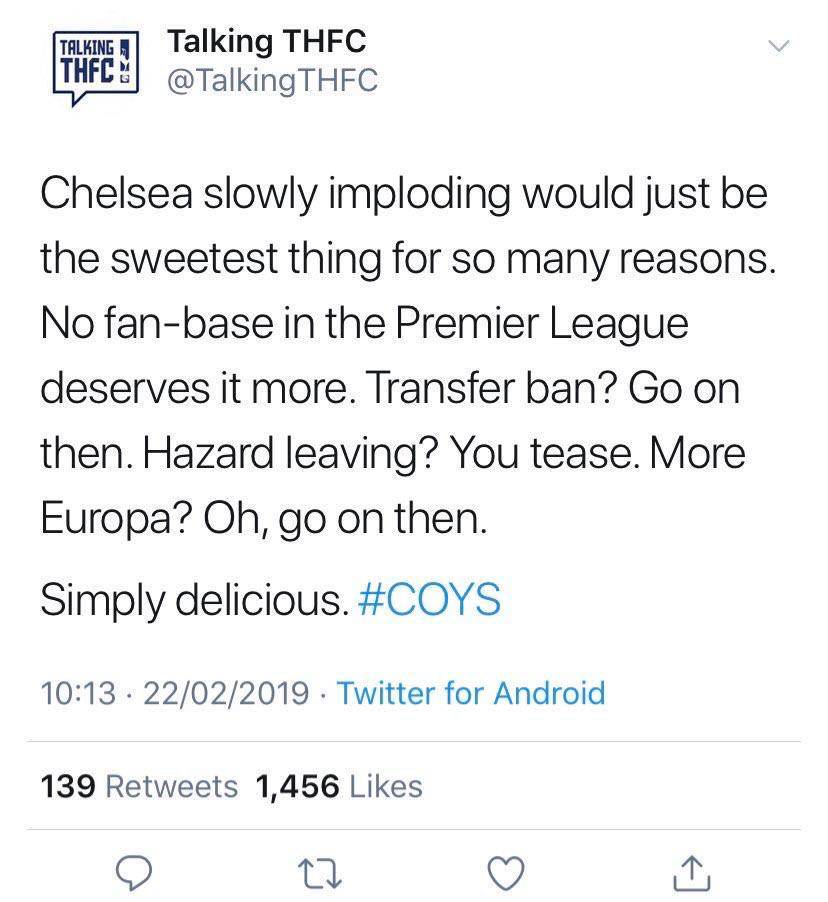Viewport: 828px width, 902px height.
Task: Click the Twitter for Android link
Action: pos(471,692)
